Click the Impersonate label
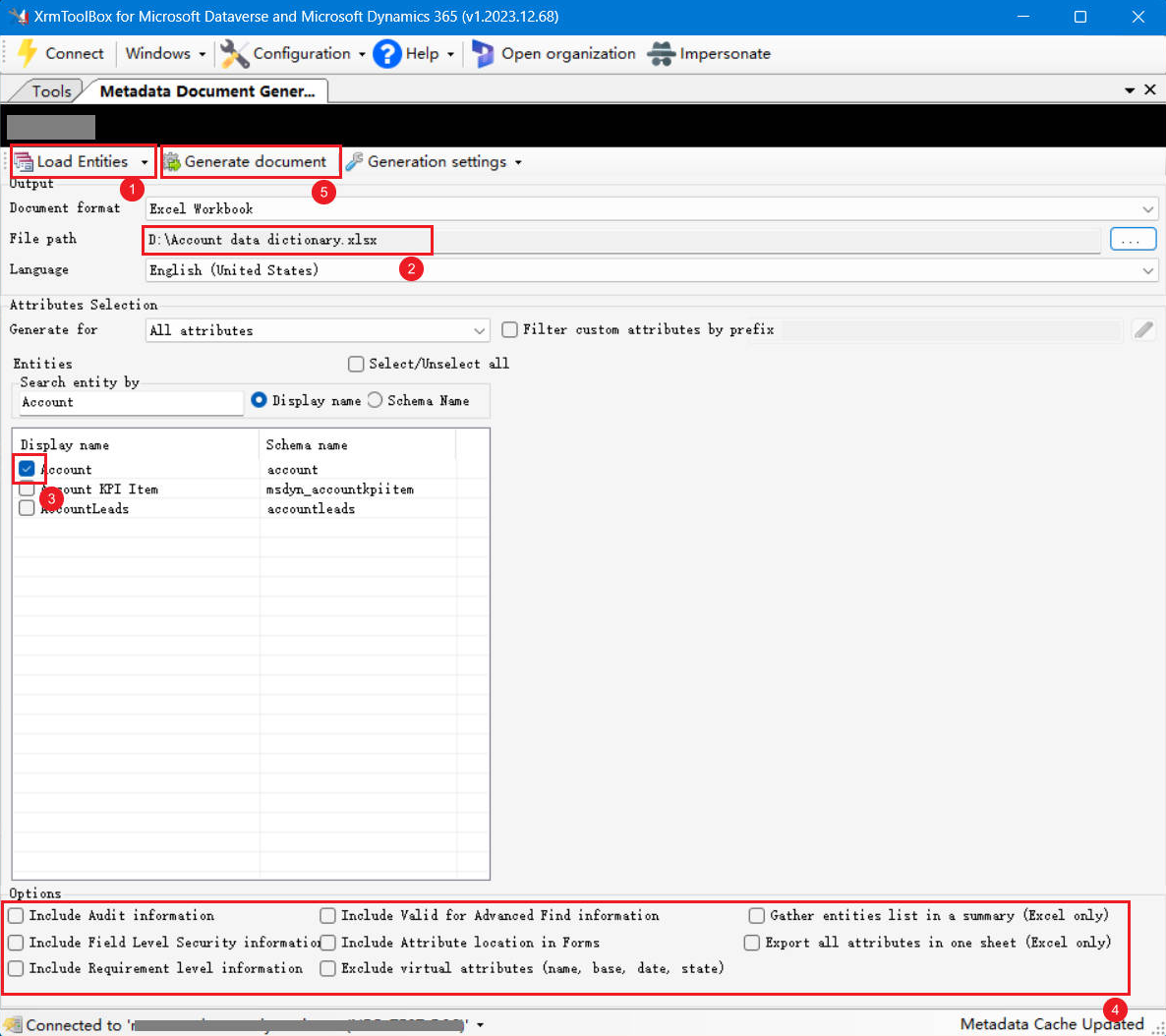1166x1036 pixels. point(725,53)
